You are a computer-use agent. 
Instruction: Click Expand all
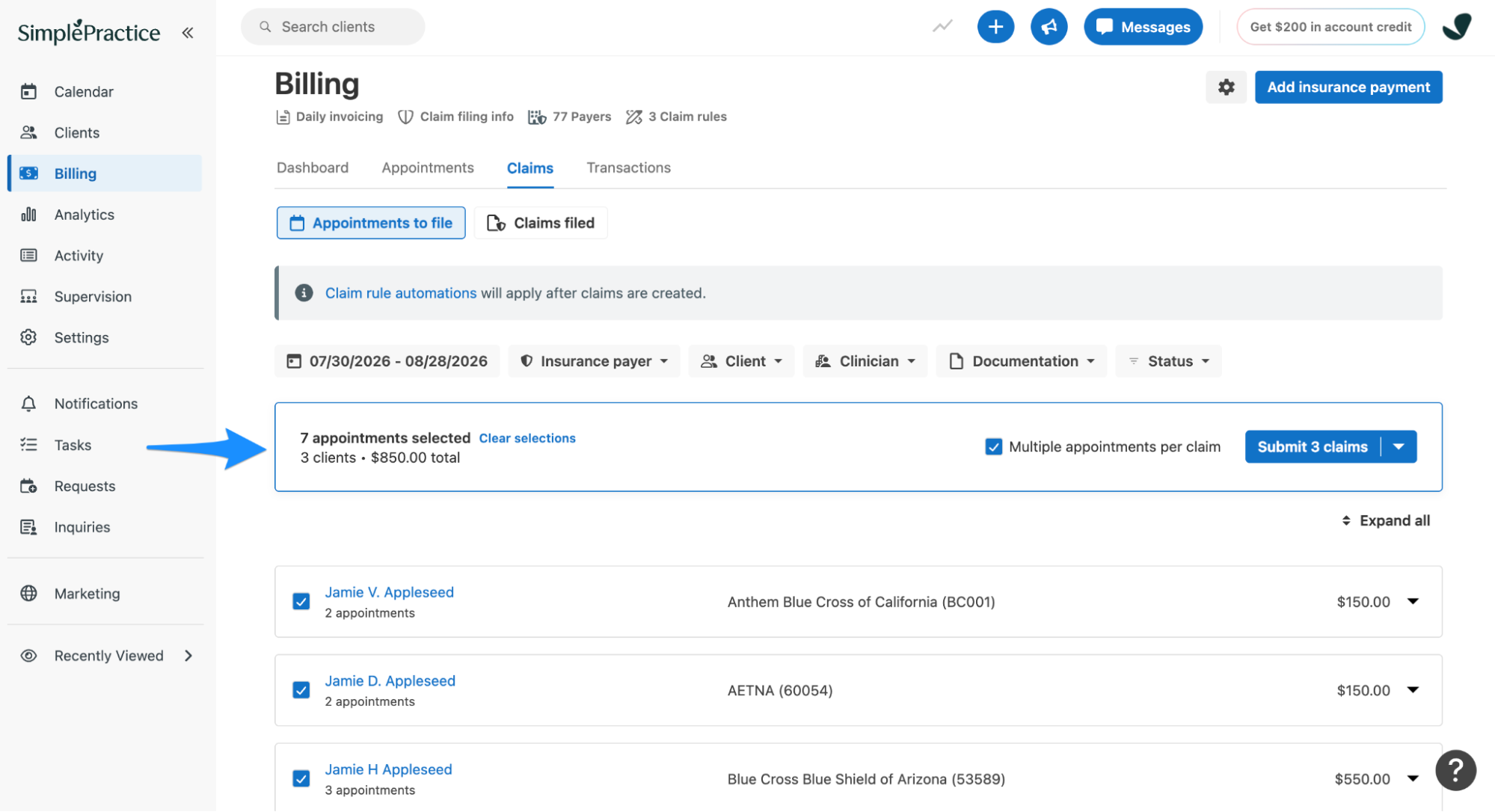1386,521
